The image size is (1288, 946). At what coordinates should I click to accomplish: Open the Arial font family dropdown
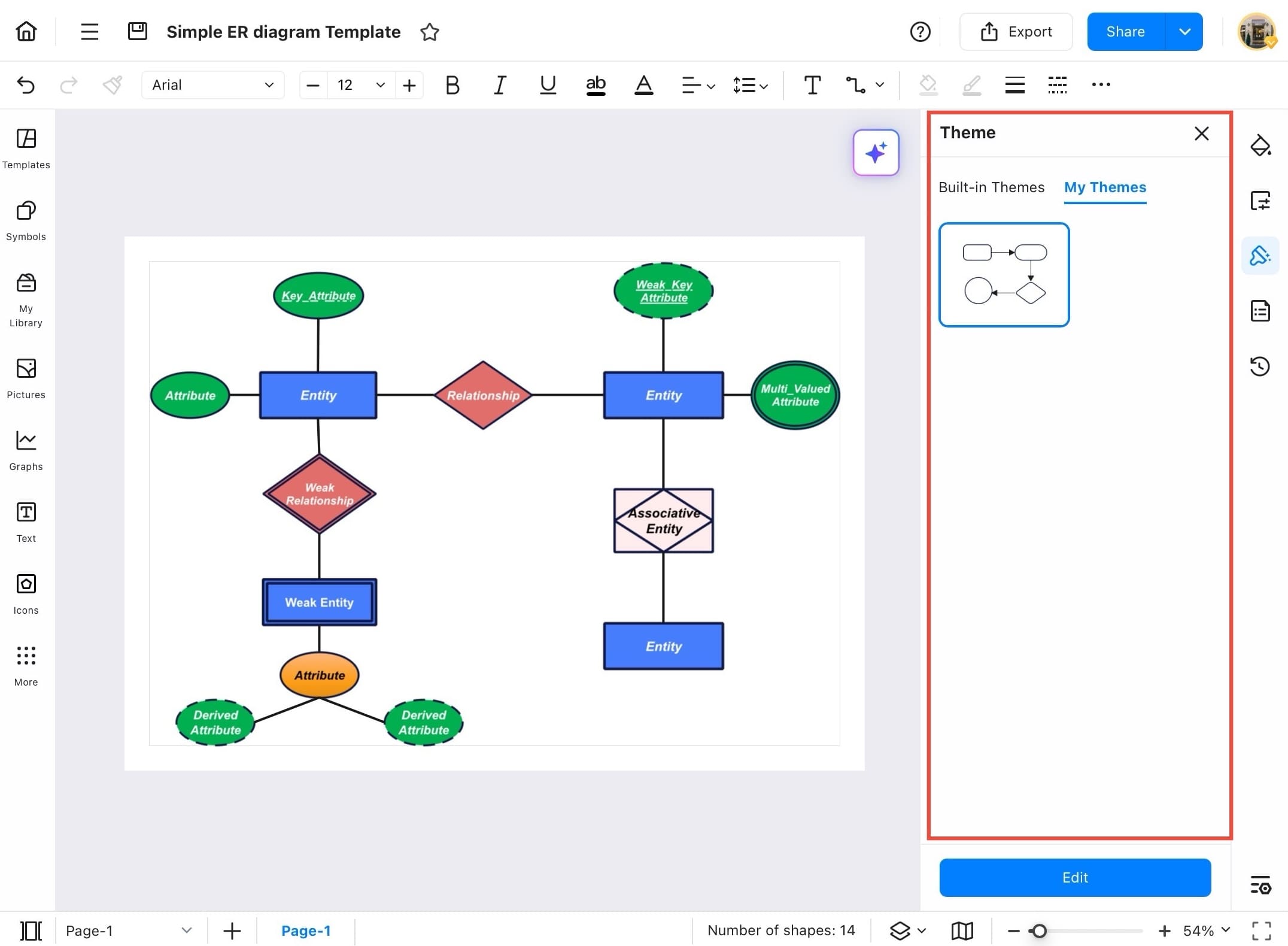pos(212,85)
